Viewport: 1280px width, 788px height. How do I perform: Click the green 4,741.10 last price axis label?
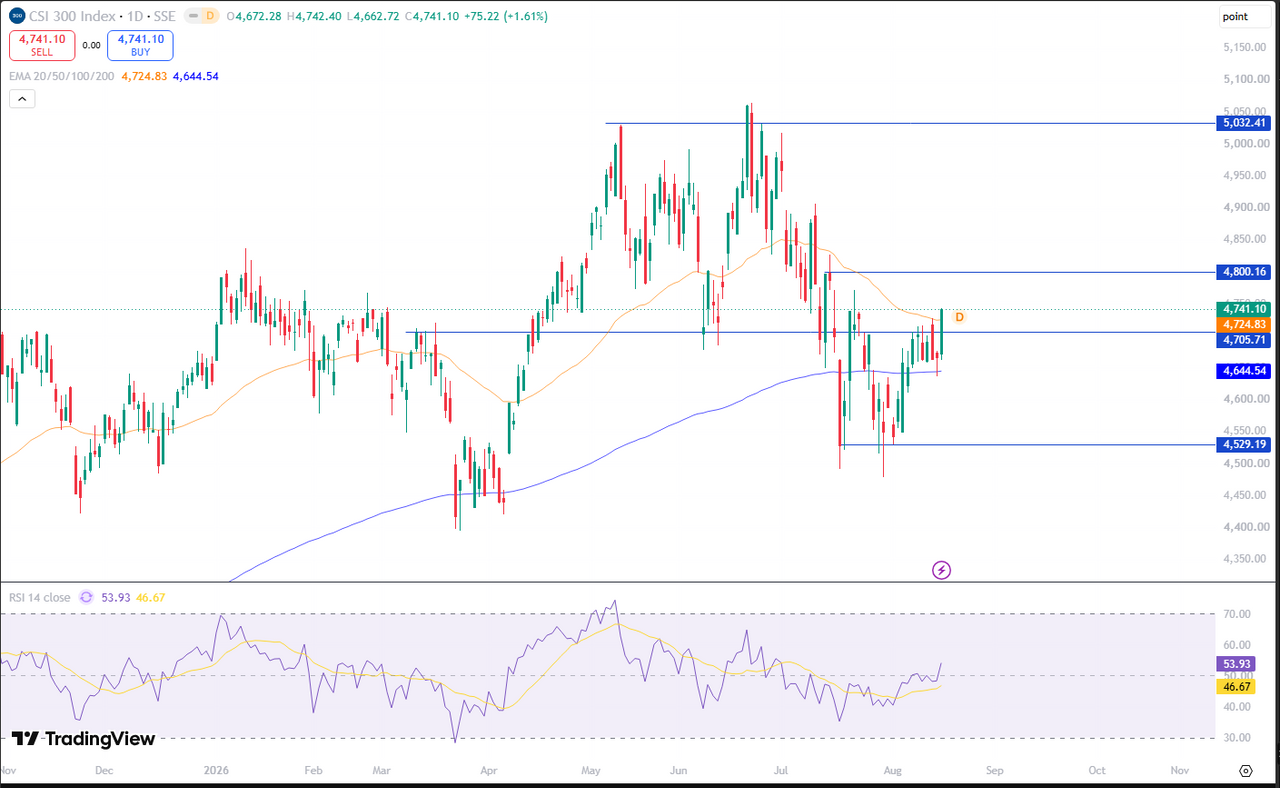1243,309
